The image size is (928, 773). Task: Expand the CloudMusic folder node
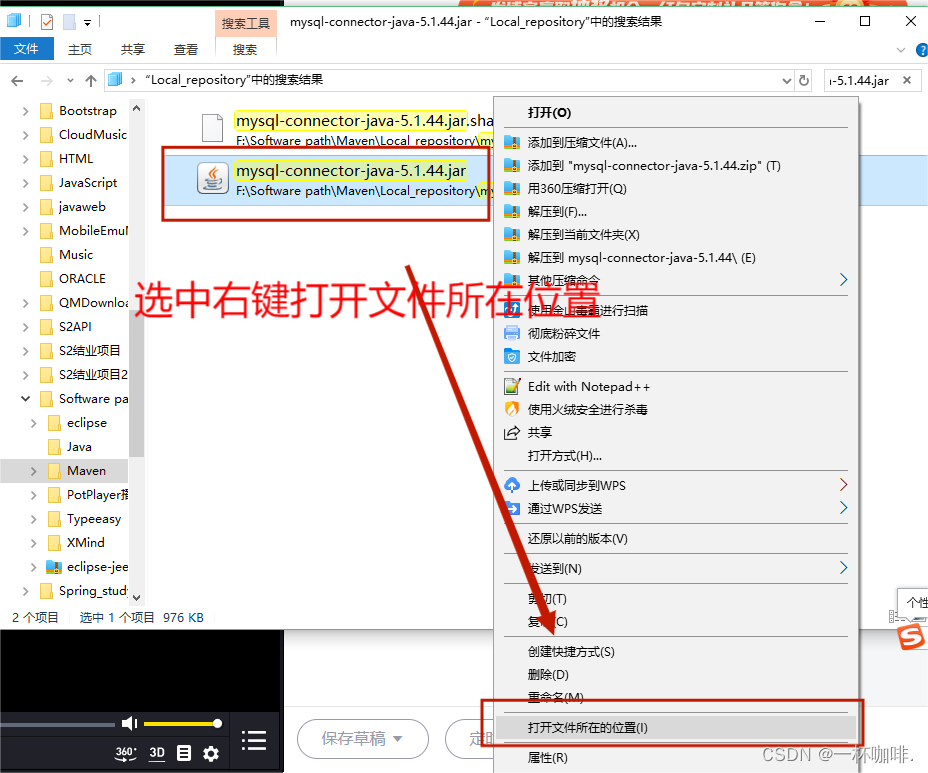[x=25, y=135]
